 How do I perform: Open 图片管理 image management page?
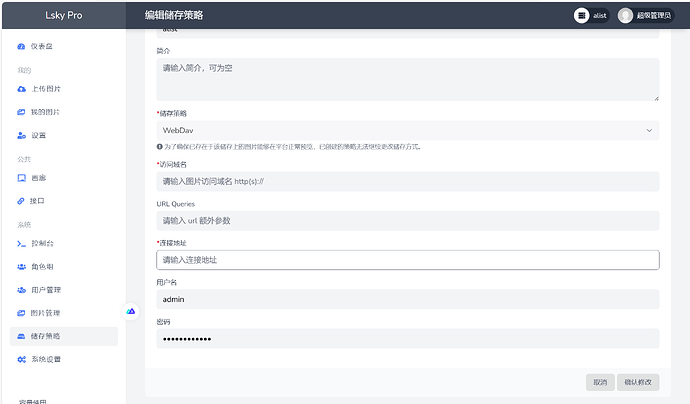tap(64, 313)
